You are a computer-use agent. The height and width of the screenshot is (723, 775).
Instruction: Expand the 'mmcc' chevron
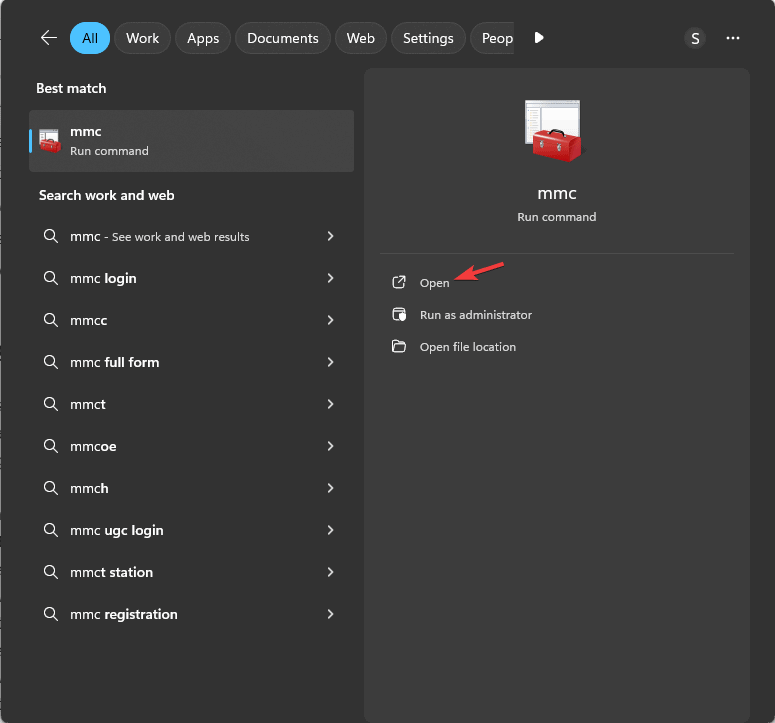pos(330,320)
